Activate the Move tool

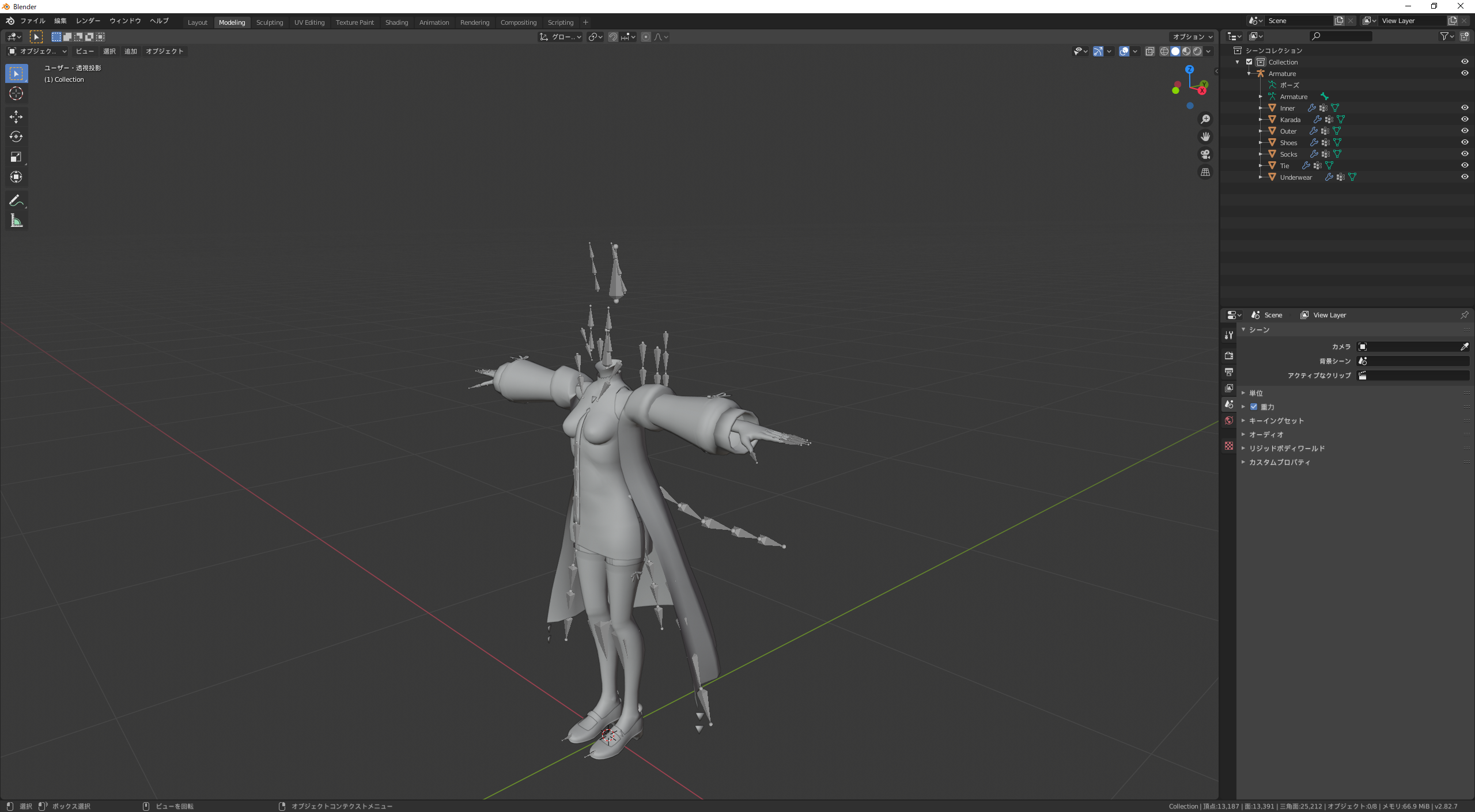click(16, 117)
